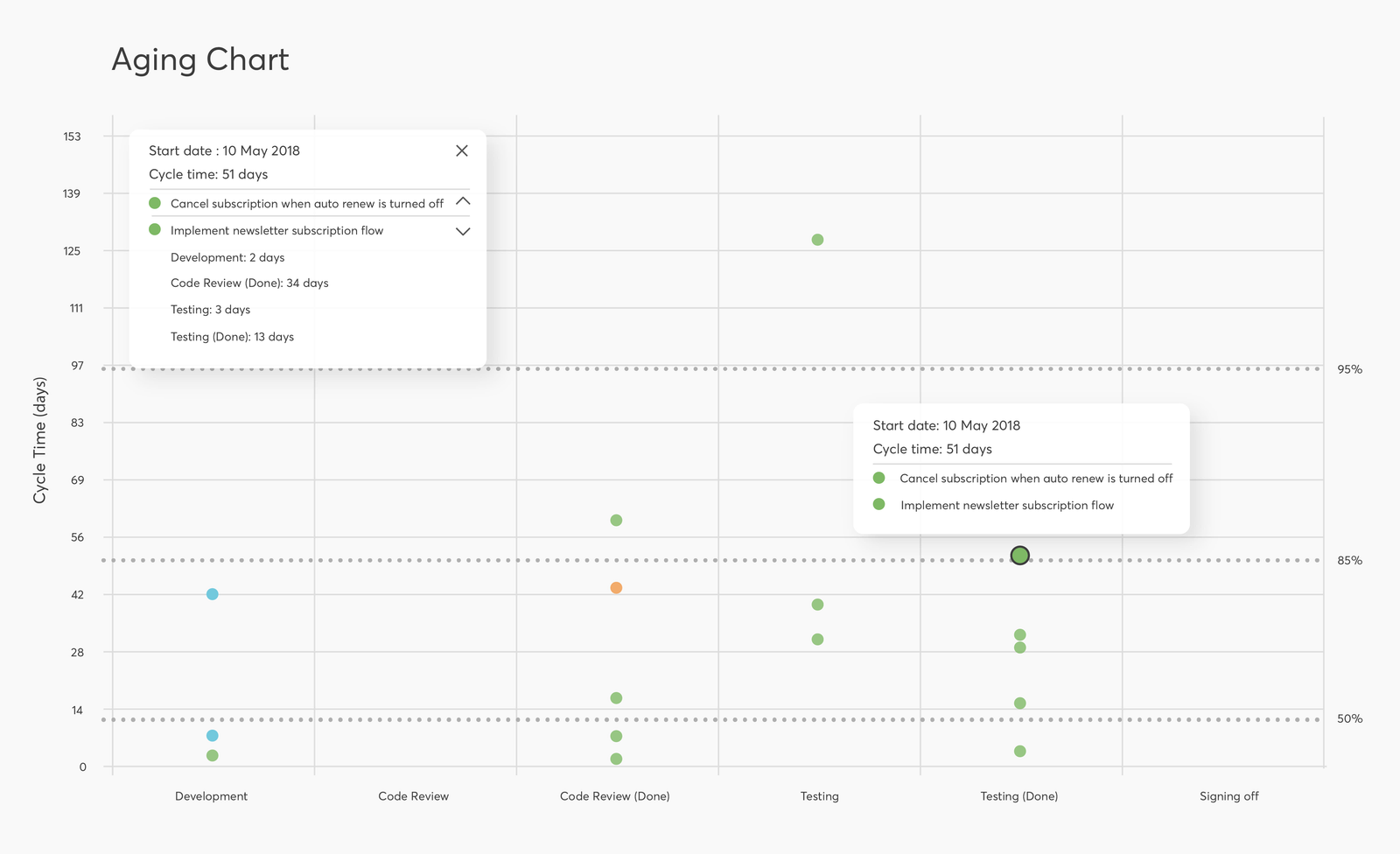Collapse the 'Cancel subscription when auto renew' item

[x=463, y=202]
